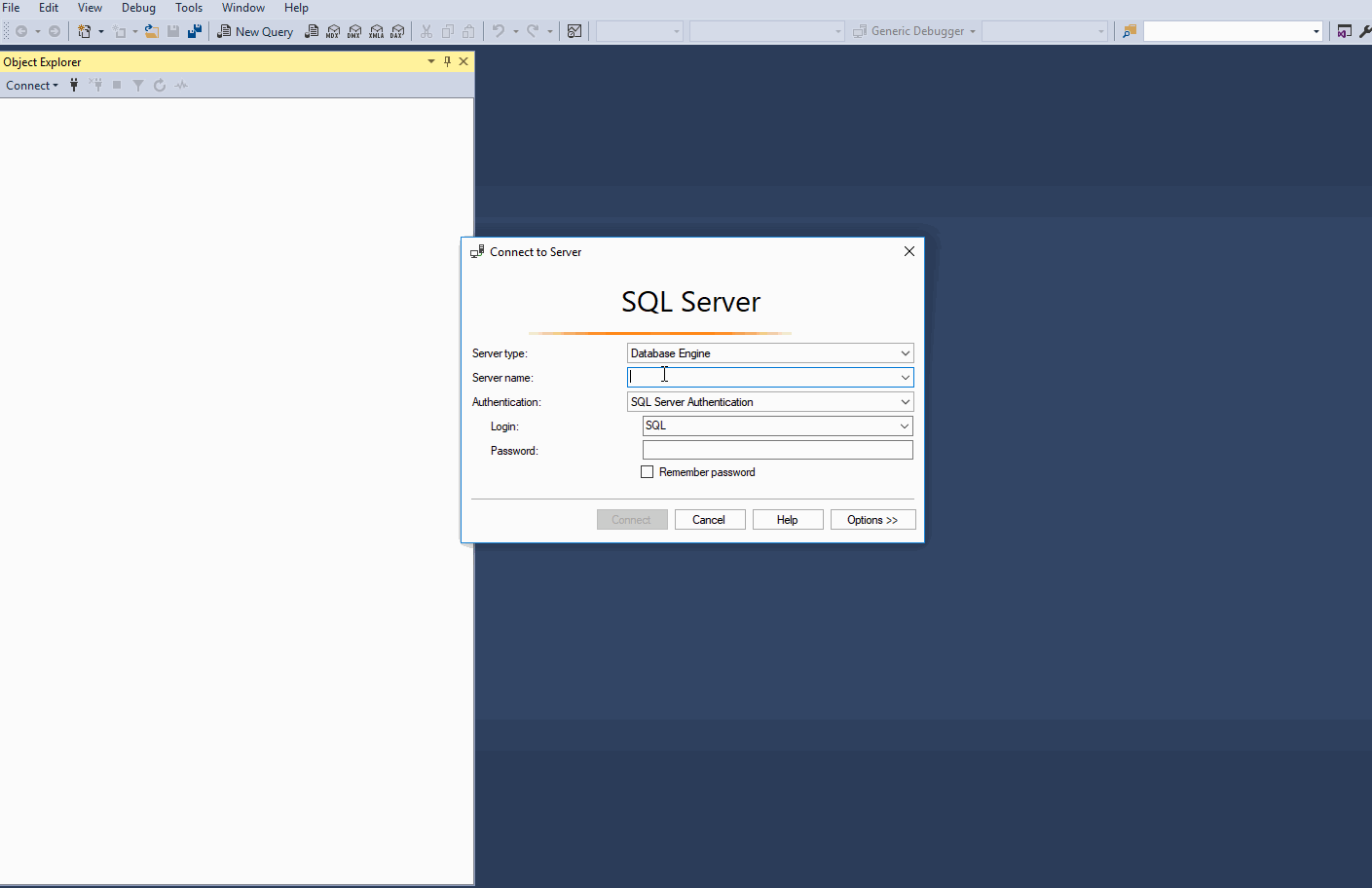Open a new DAX query
Image resolution: width=1372 pixels, height=888 pixels.
tap(397, 31)
